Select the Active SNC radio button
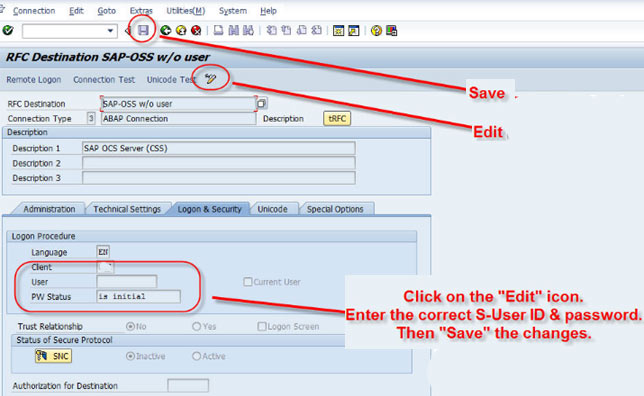The image size is (644, 396). point(197,356)
